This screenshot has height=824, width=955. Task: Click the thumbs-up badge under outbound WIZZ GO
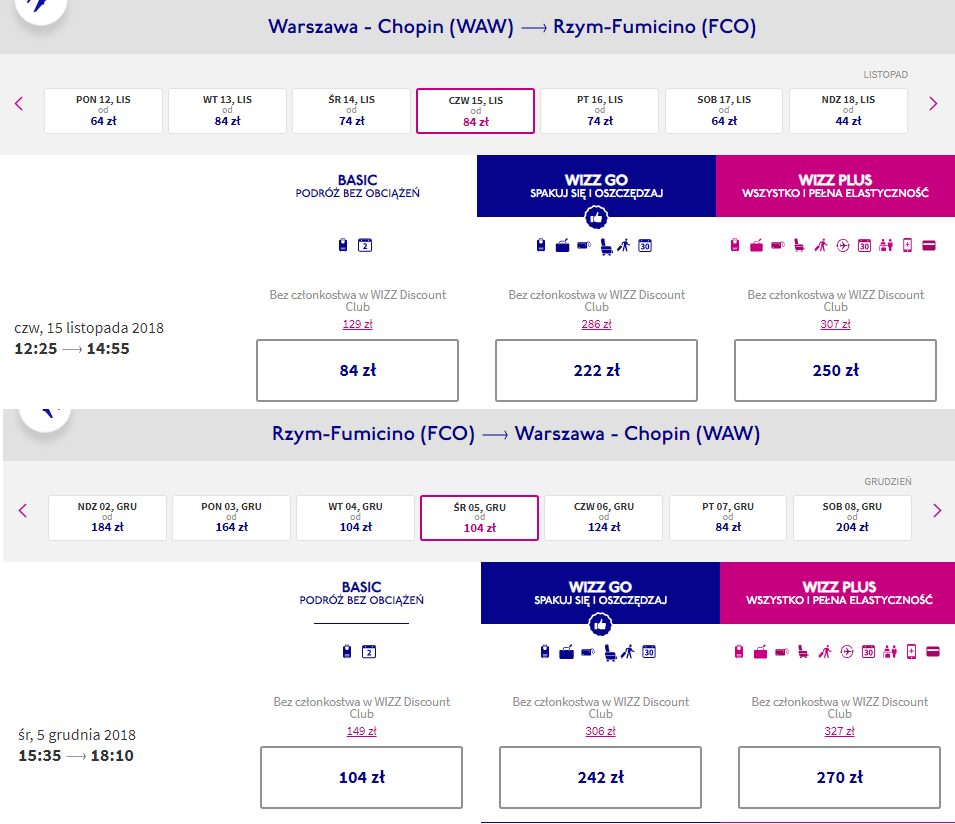point(596,217)
